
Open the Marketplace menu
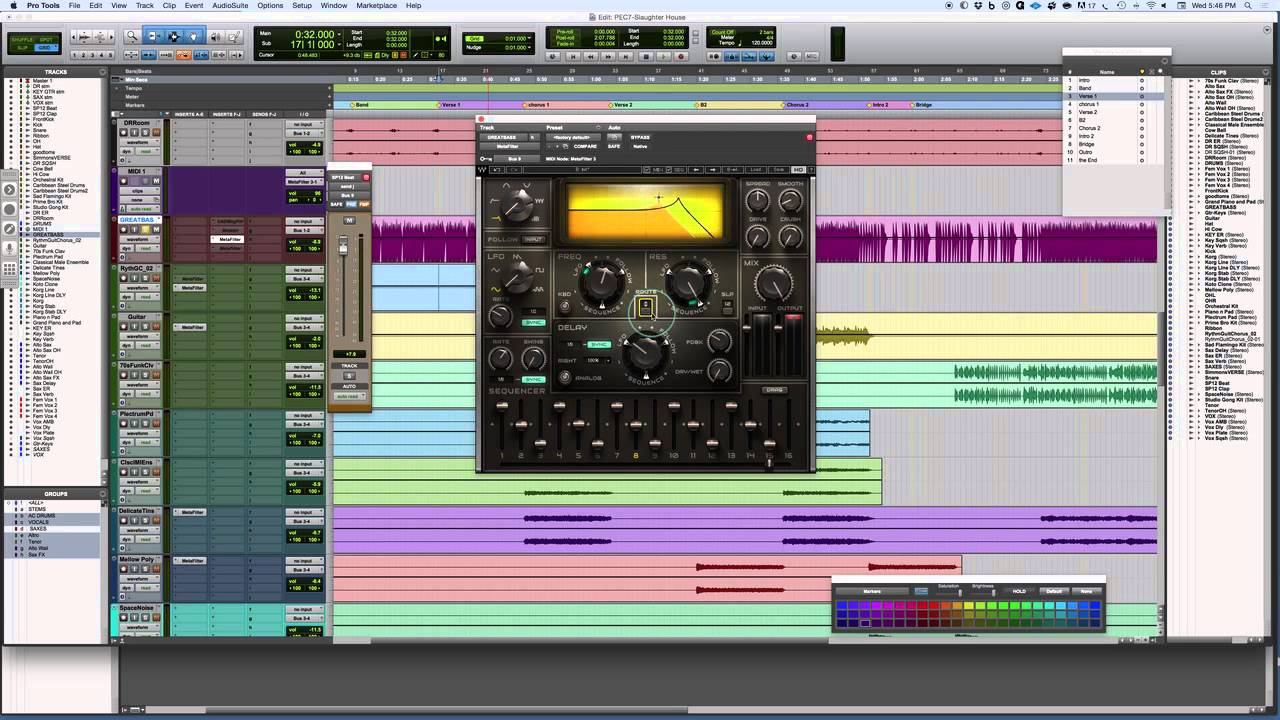pyautogui.click(x=377, y=5)
